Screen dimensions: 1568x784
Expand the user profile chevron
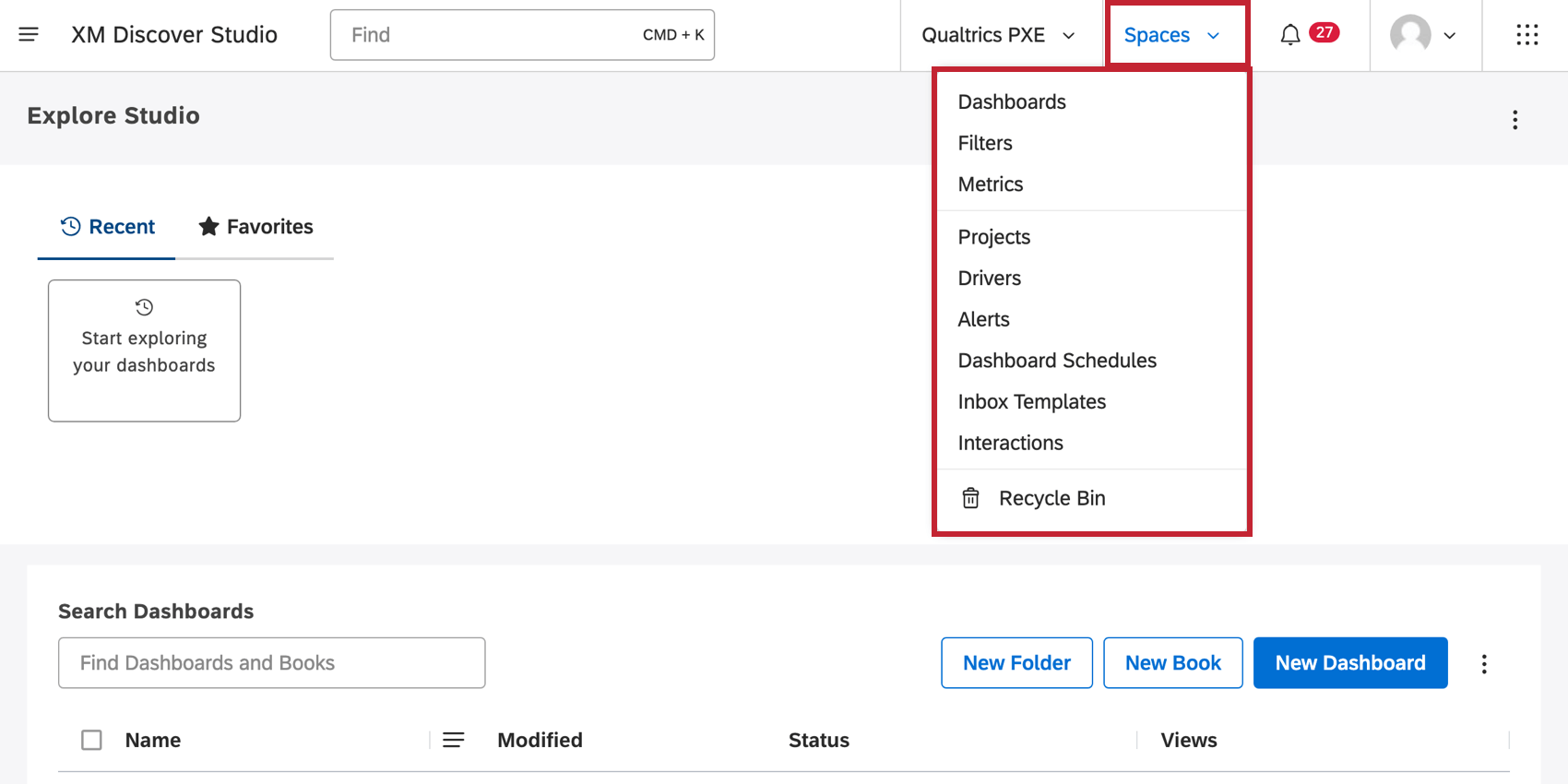pos(1450,36)
